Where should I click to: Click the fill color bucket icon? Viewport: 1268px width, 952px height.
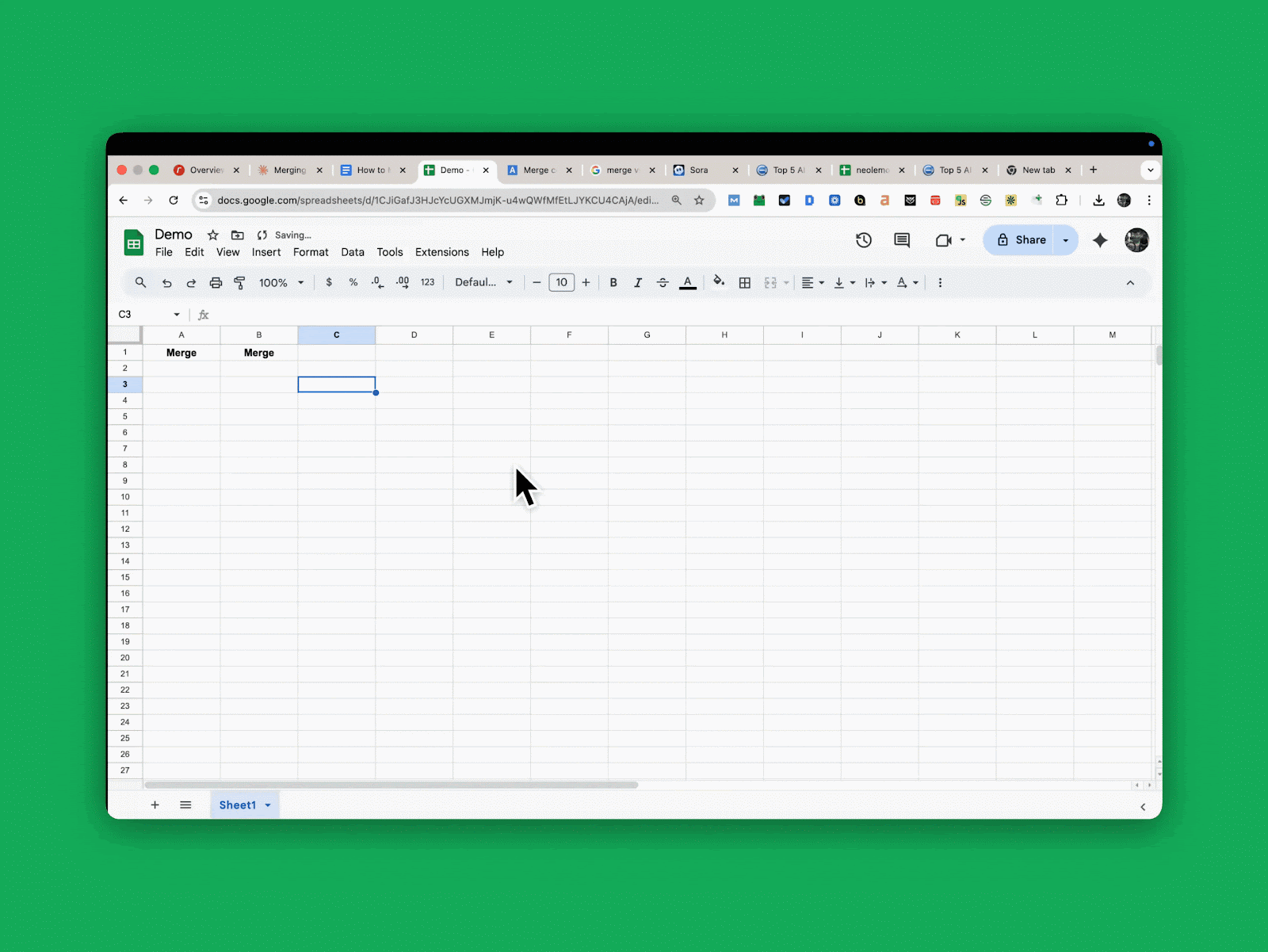tap(719, 282)
